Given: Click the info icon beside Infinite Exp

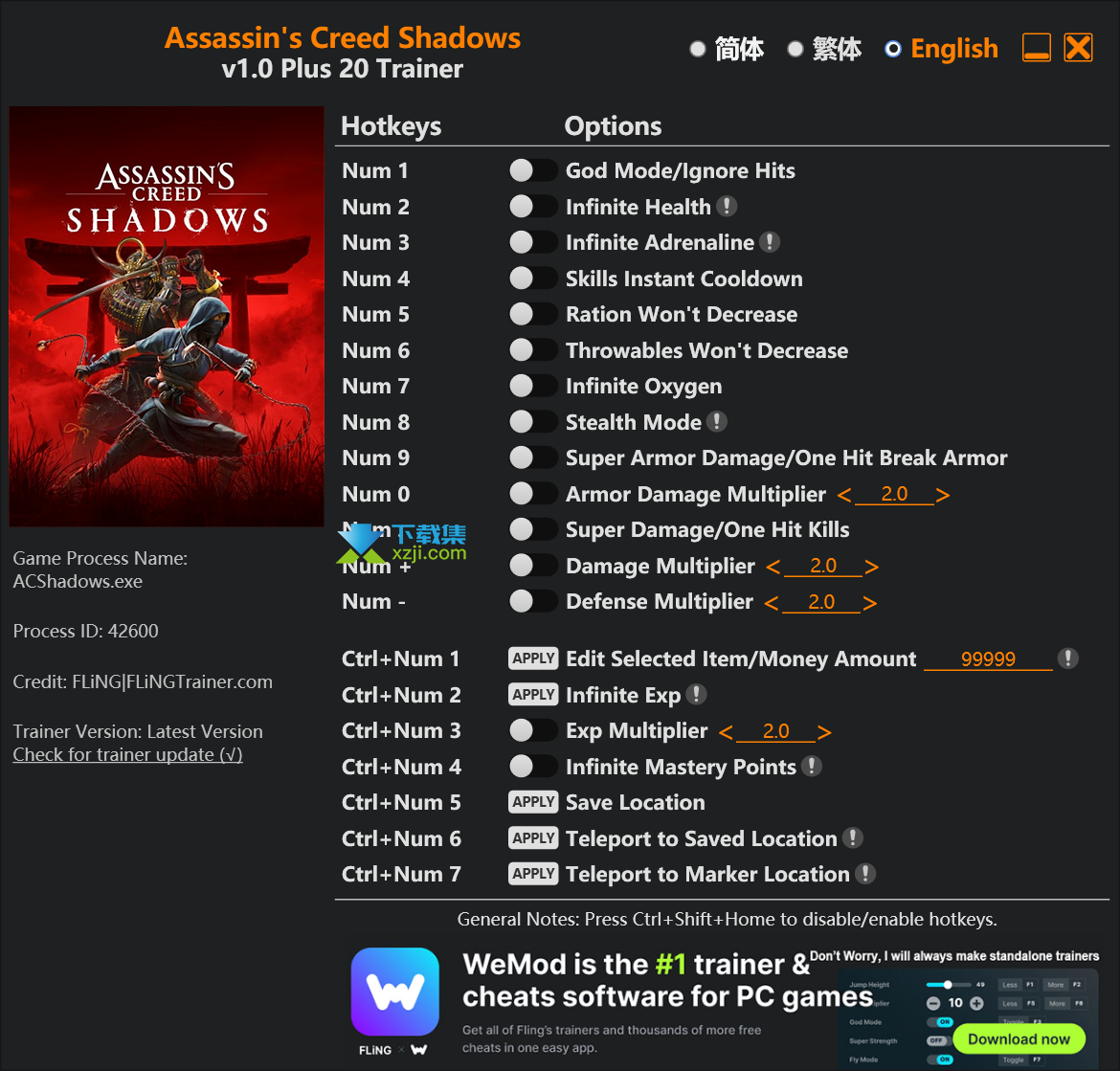Looking at the screenshot, I should [x=697, y=694].
